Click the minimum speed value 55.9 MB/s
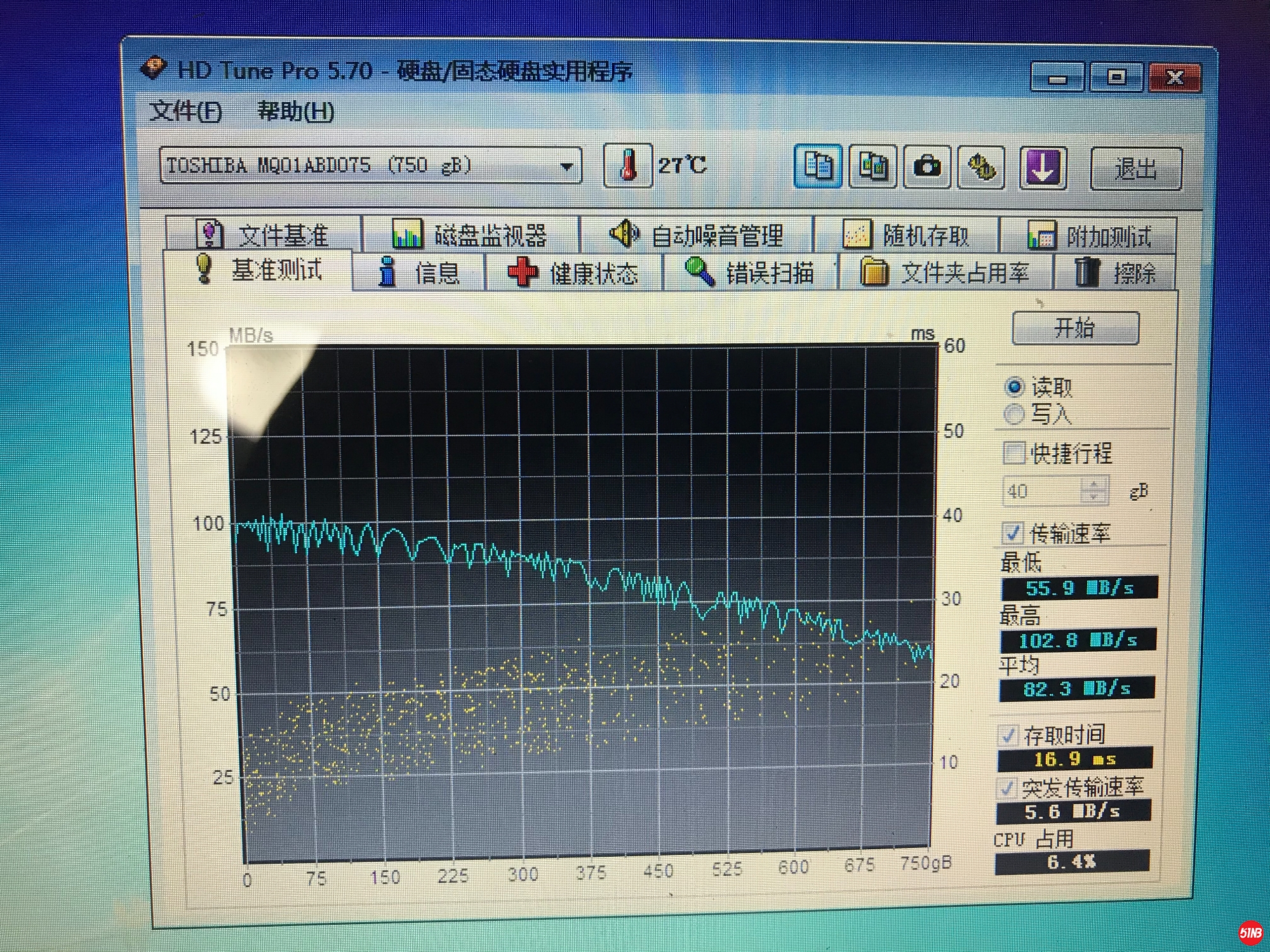The height and width of the screenshot is (952, 1270). click(1079, 588)
